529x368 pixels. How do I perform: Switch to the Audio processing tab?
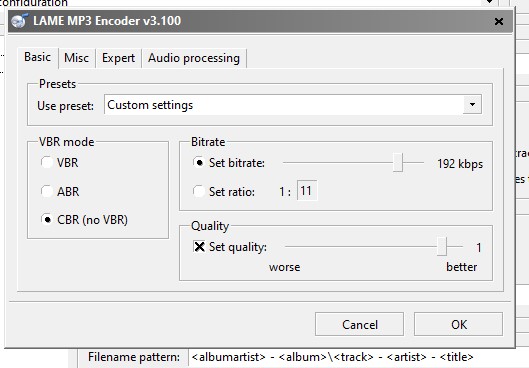[194, 58]
